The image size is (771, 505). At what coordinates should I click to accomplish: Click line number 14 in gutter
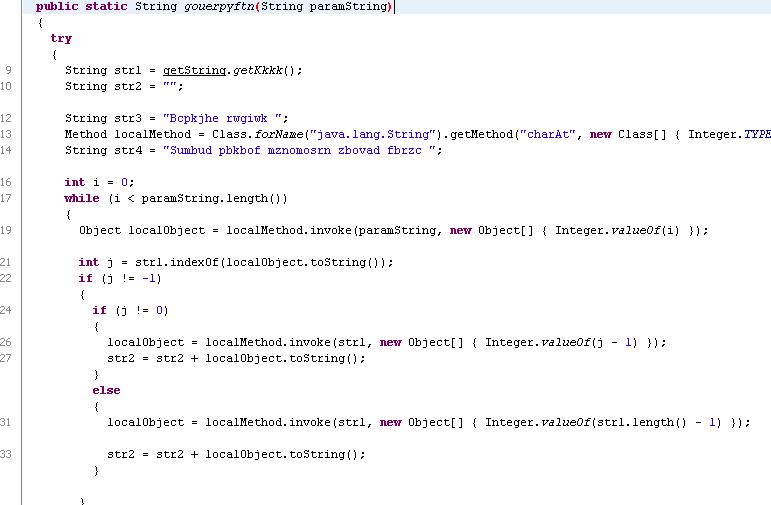coord(6,150)
